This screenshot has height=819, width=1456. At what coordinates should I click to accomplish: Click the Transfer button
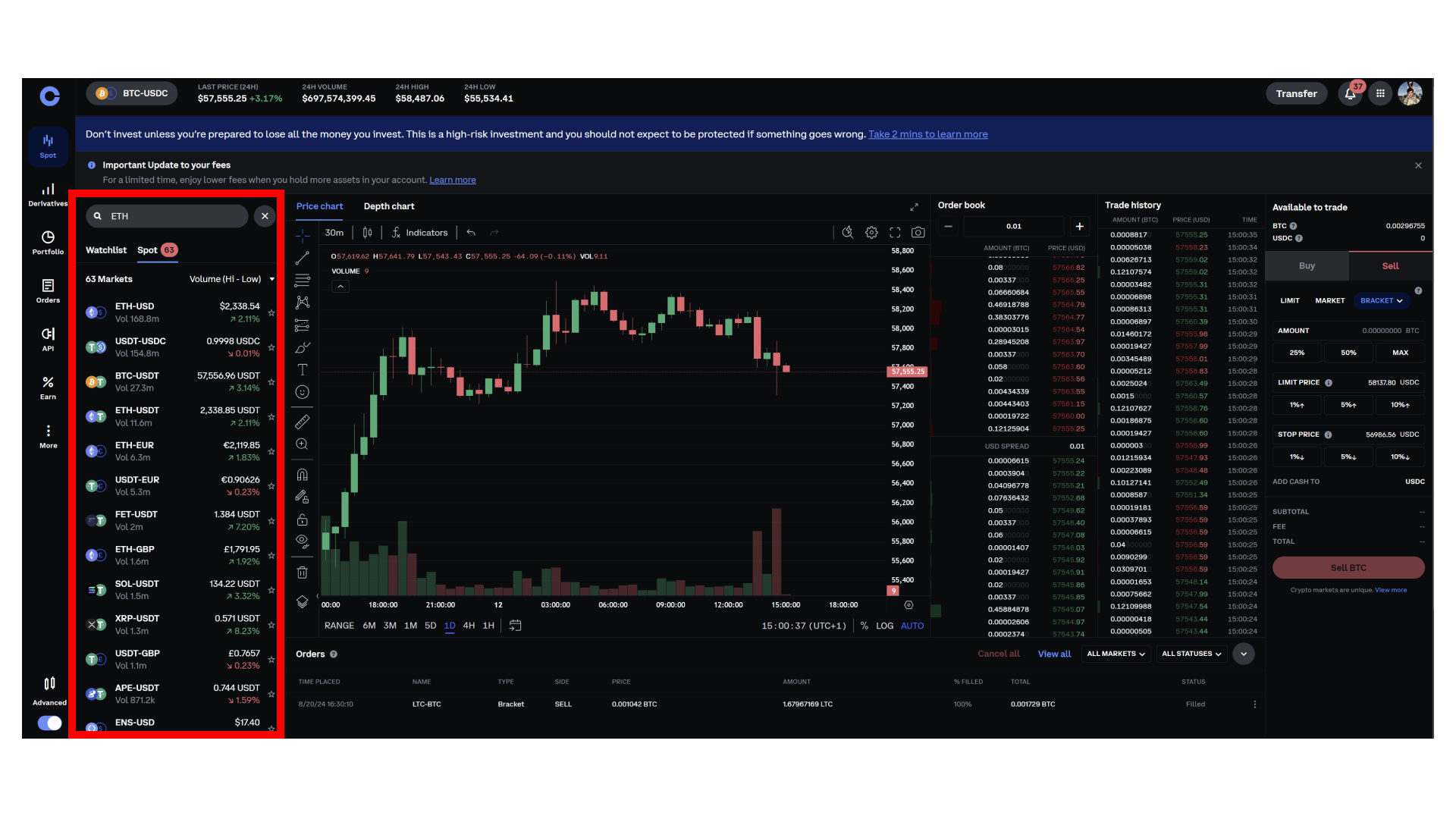1296,93
